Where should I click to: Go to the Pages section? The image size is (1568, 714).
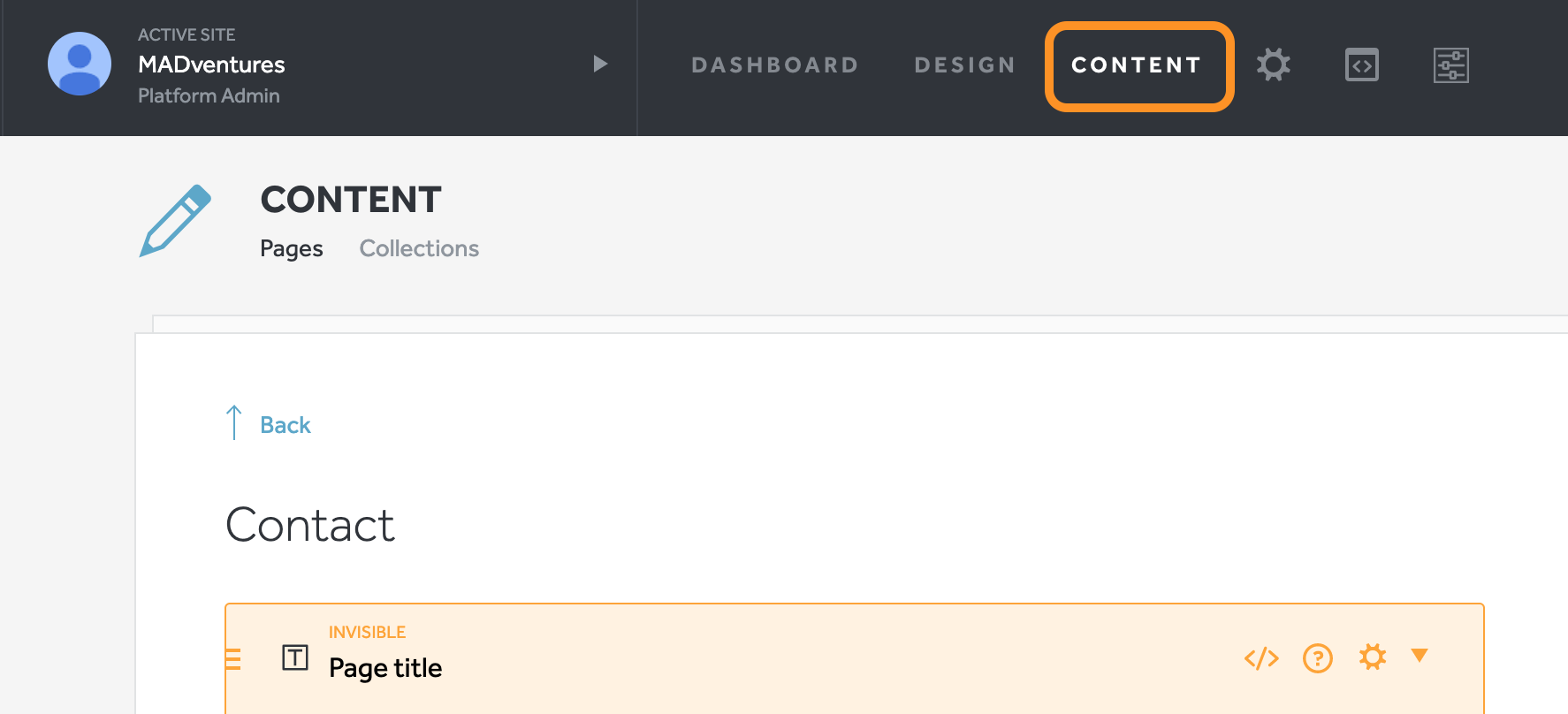tap(292, 249)
